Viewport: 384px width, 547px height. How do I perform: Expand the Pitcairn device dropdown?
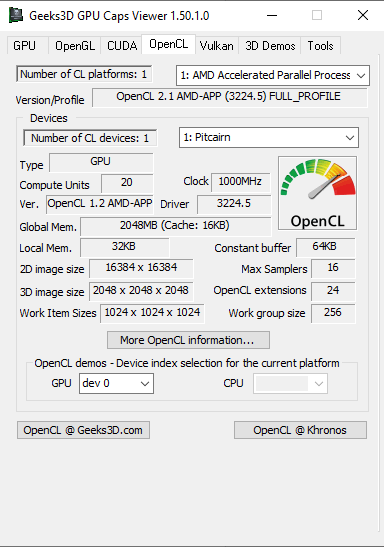click(269, 137)
